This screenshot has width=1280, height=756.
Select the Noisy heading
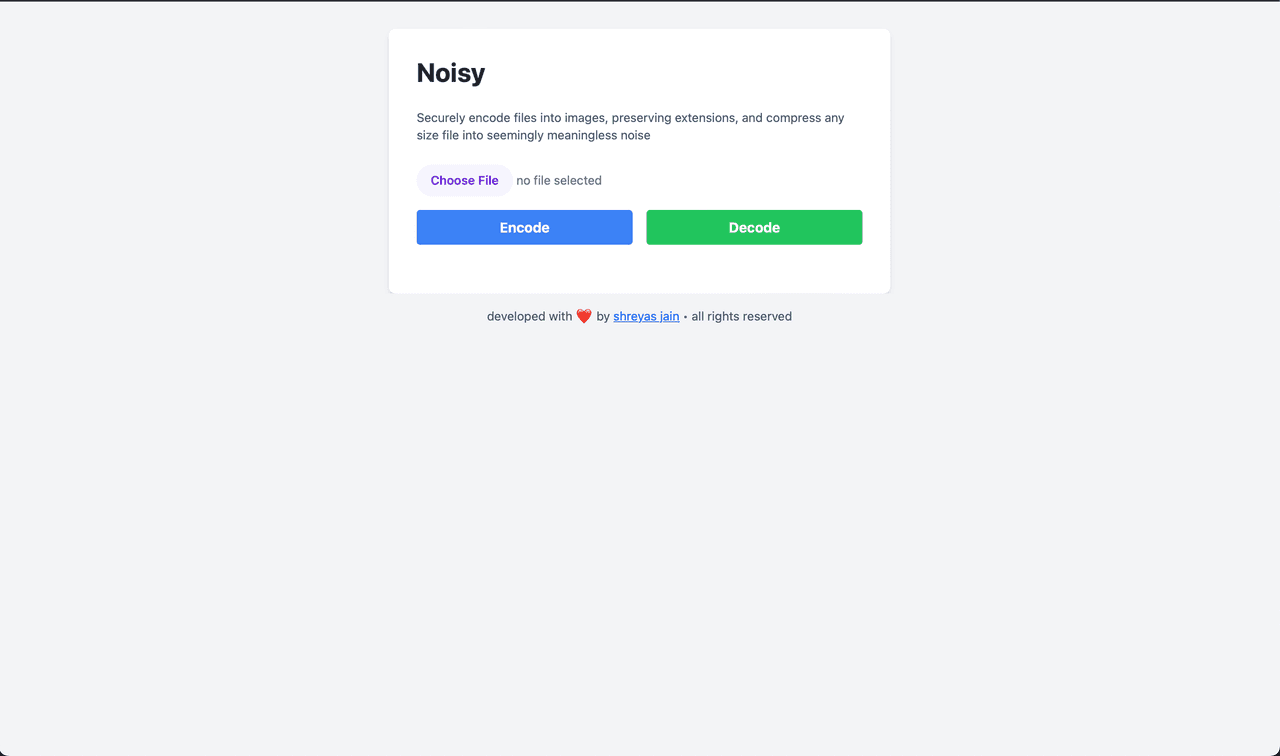click(x=451, y=73)
